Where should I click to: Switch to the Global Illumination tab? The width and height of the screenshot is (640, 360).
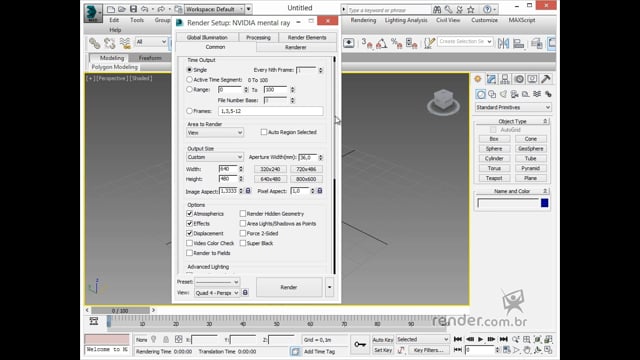pyautogui.click(x=207, y=37)
